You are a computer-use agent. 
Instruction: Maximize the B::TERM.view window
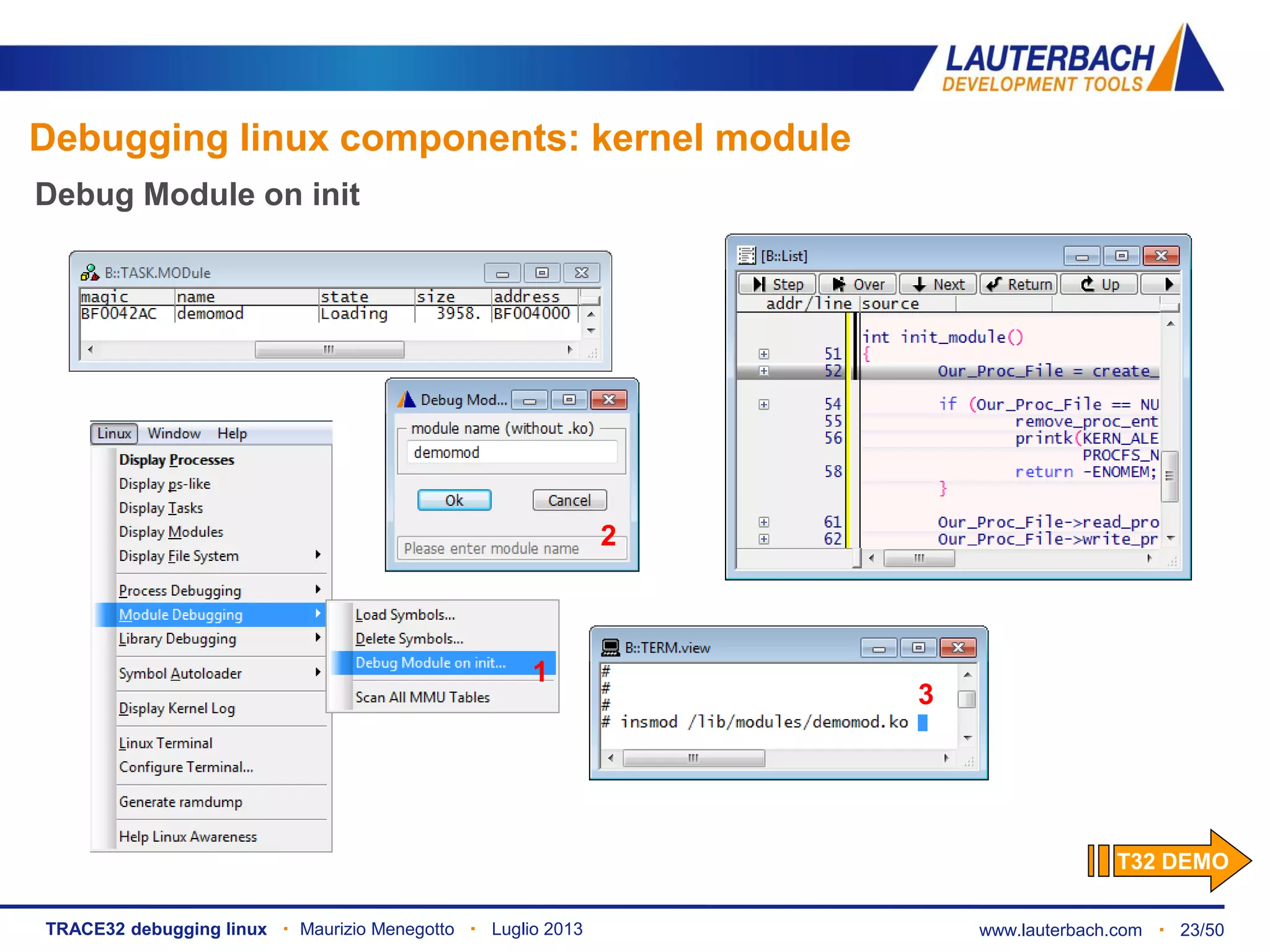click(x=918, y=648)
